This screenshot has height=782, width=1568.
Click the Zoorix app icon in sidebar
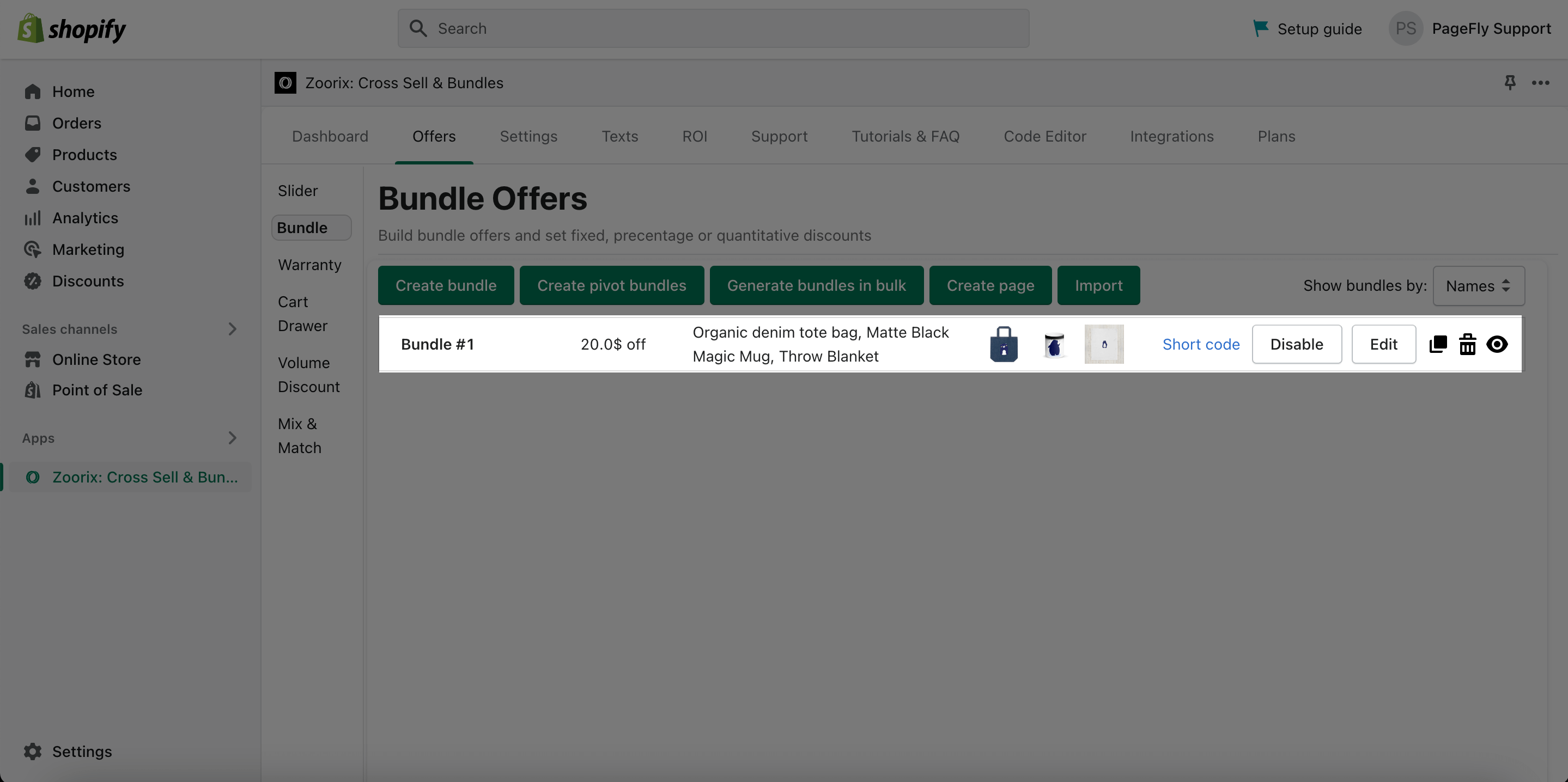33,477
